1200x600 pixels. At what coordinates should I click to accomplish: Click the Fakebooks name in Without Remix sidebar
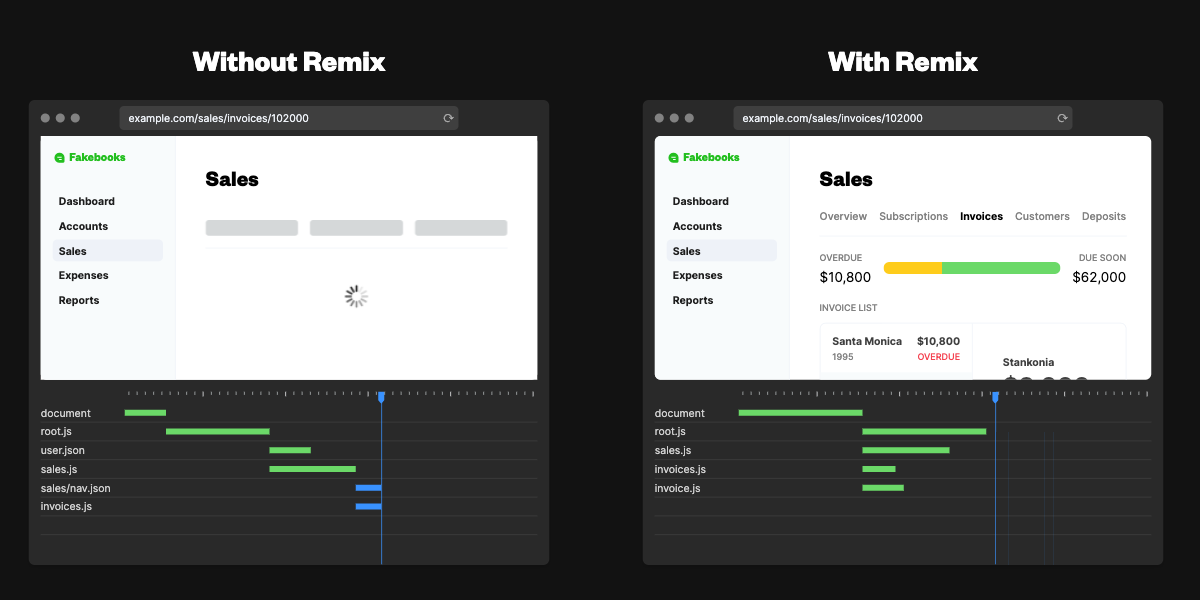(97, 158)
